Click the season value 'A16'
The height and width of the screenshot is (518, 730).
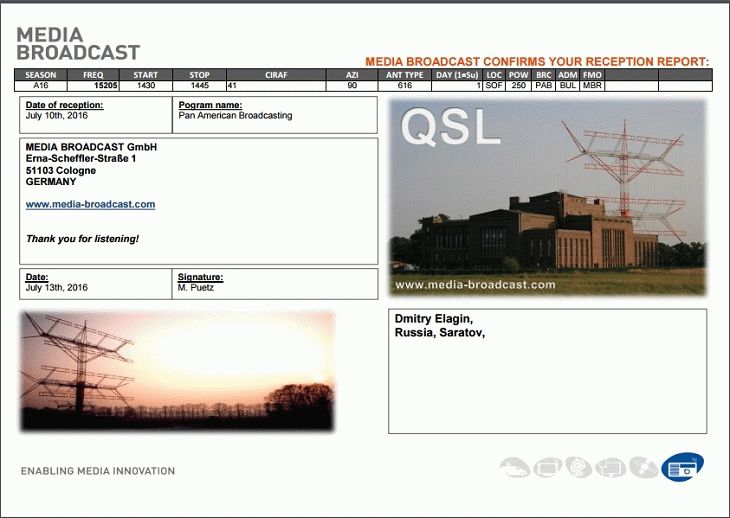pyautogui.click(x=41, y=86)
